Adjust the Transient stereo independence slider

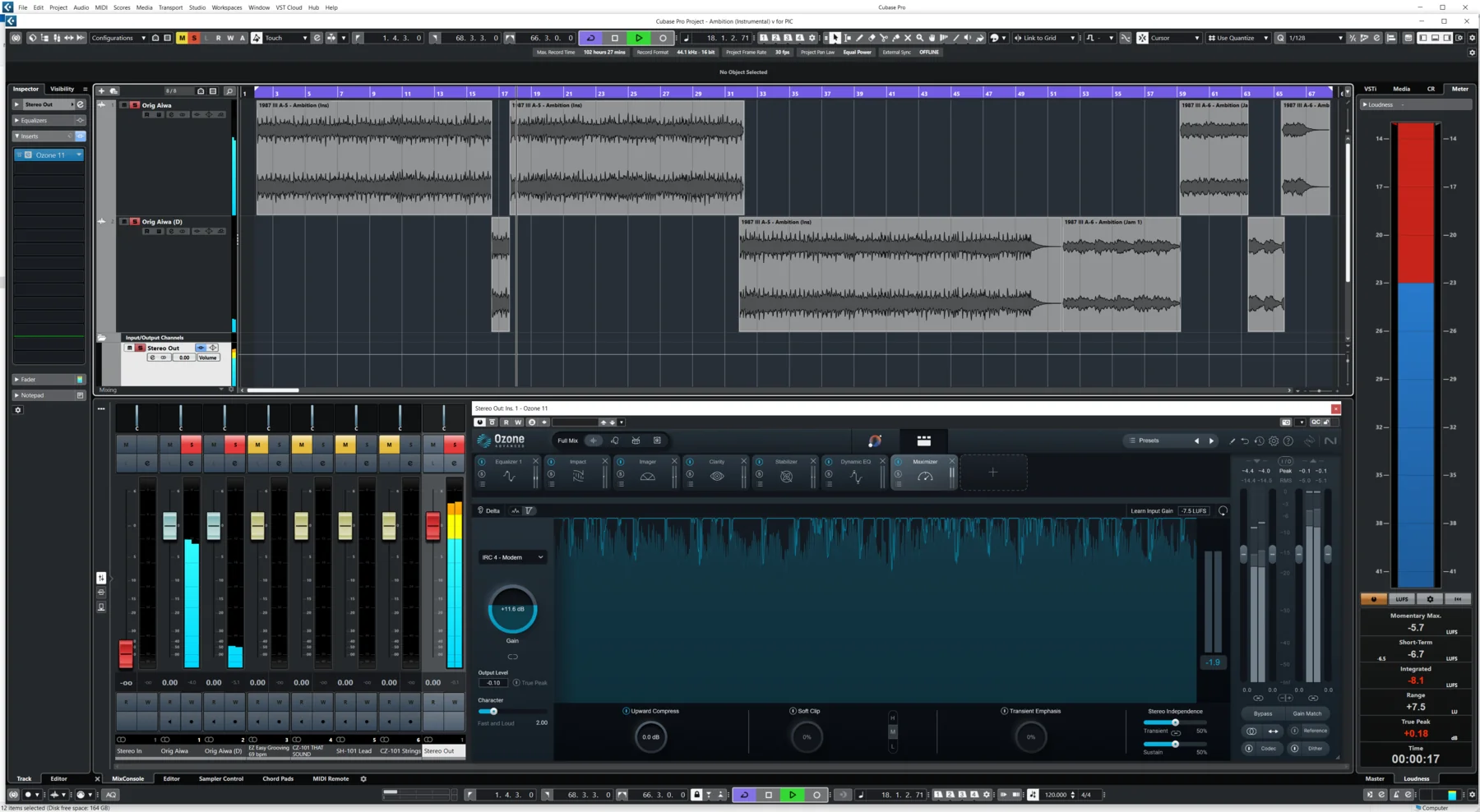1175,722
